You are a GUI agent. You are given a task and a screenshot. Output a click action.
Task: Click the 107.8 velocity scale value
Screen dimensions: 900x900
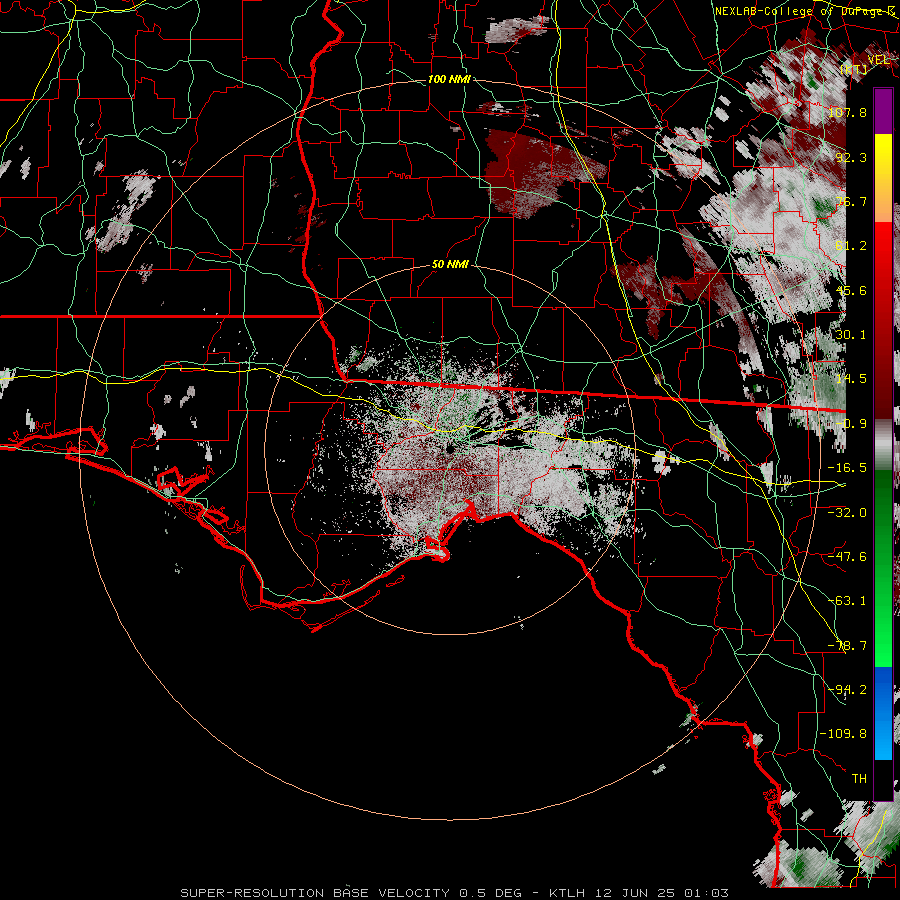pyautogui.click(x=848, y=112)
